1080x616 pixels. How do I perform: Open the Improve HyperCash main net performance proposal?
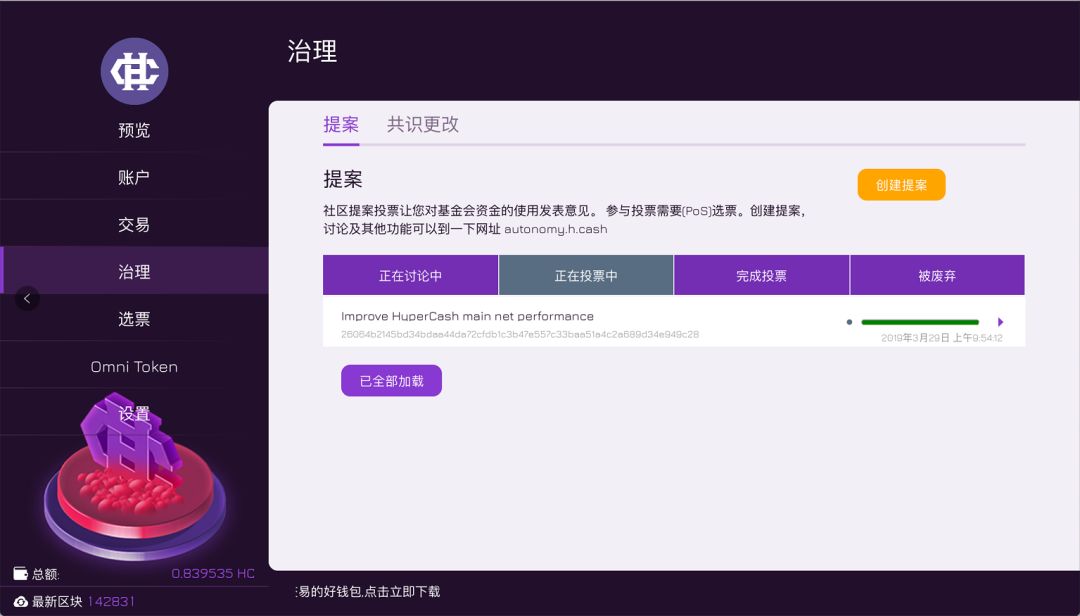[467, 316]
